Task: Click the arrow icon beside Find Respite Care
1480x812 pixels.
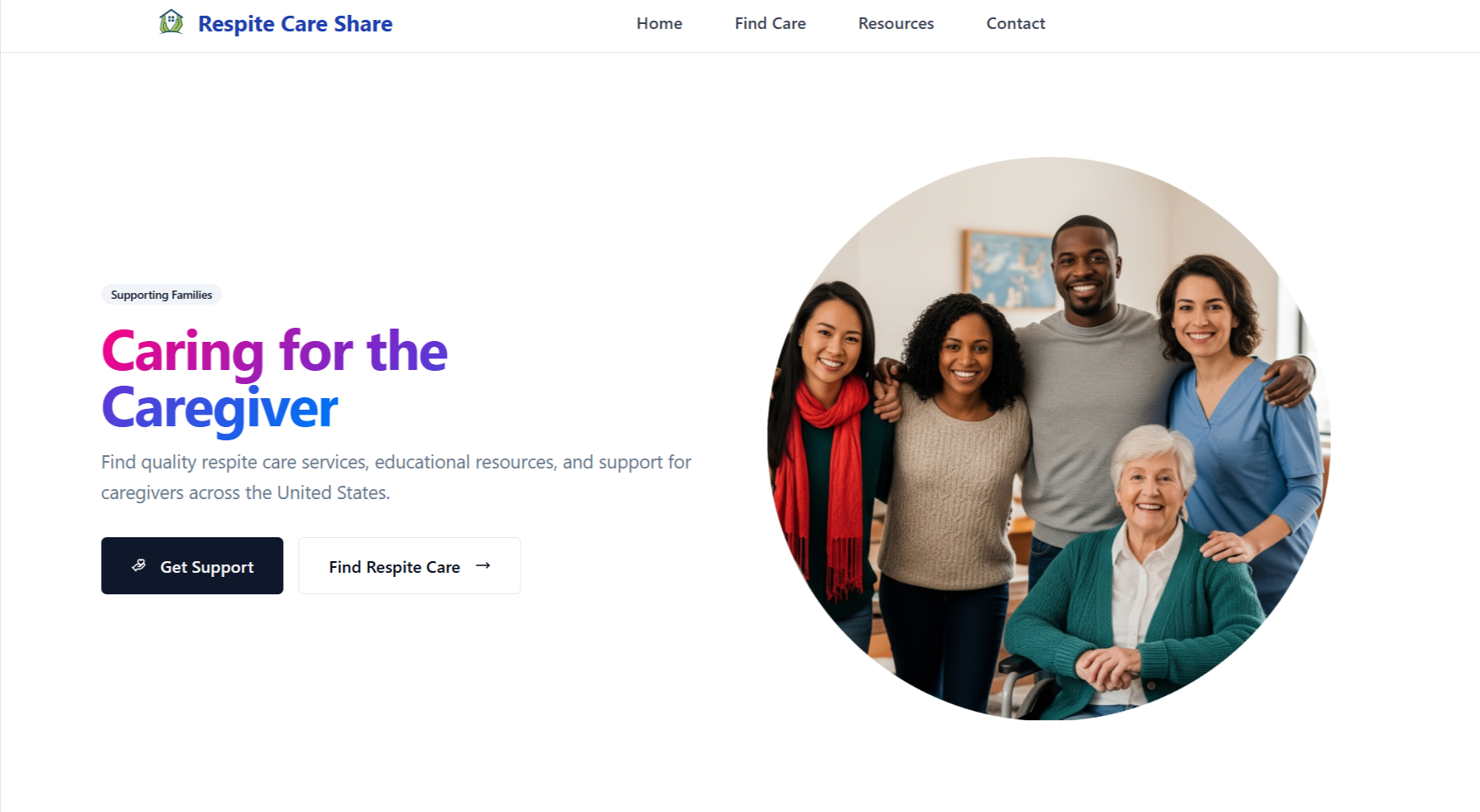Action: tap(483, 565)
